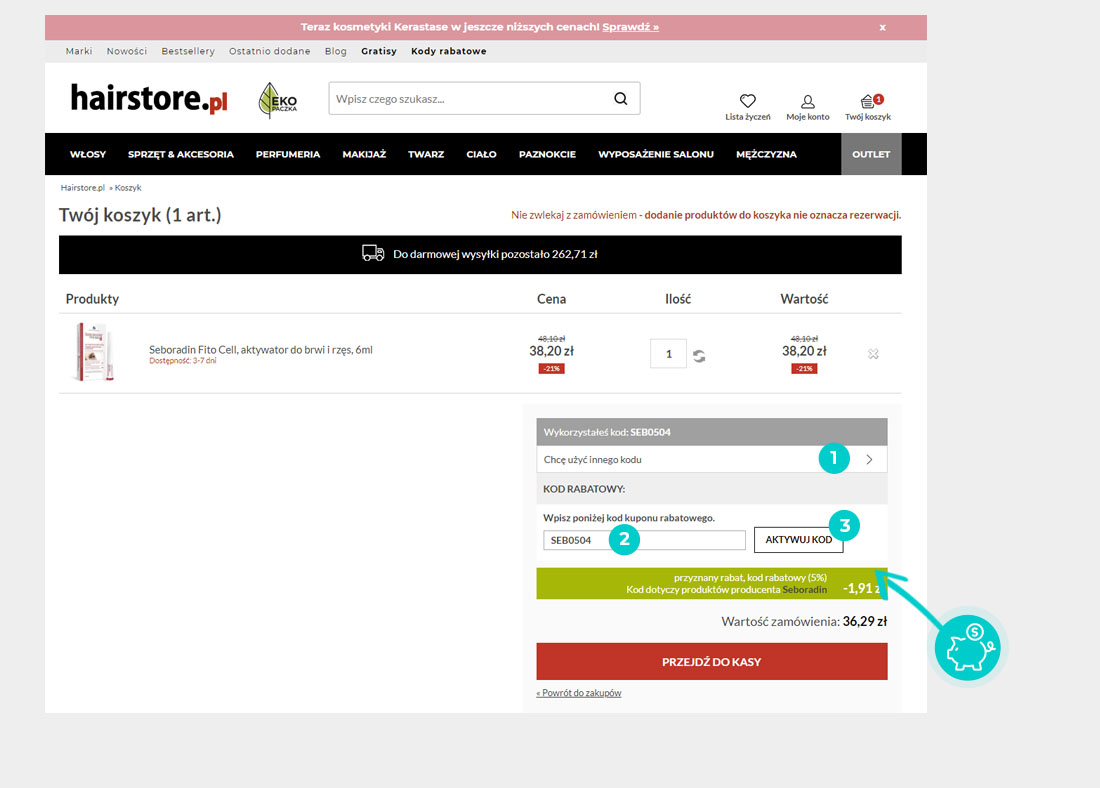The image size is (1100, 788).
Task: Click Powrót do zakupów link
Action: 579,693
